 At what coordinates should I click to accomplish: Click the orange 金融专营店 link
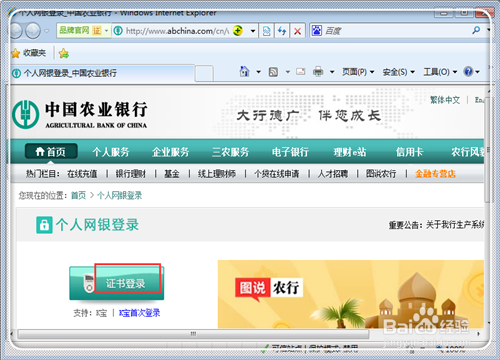coord(435,174)
